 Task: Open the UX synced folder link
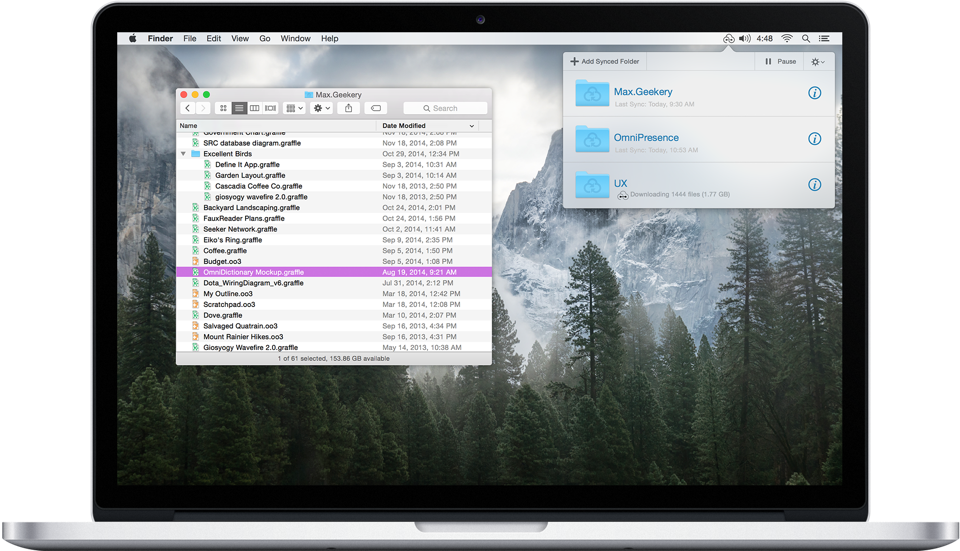620,183
